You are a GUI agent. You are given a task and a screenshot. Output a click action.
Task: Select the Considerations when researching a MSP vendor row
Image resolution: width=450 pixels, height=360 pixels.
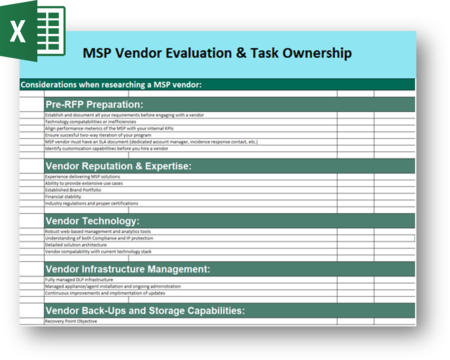coord(217,85)
